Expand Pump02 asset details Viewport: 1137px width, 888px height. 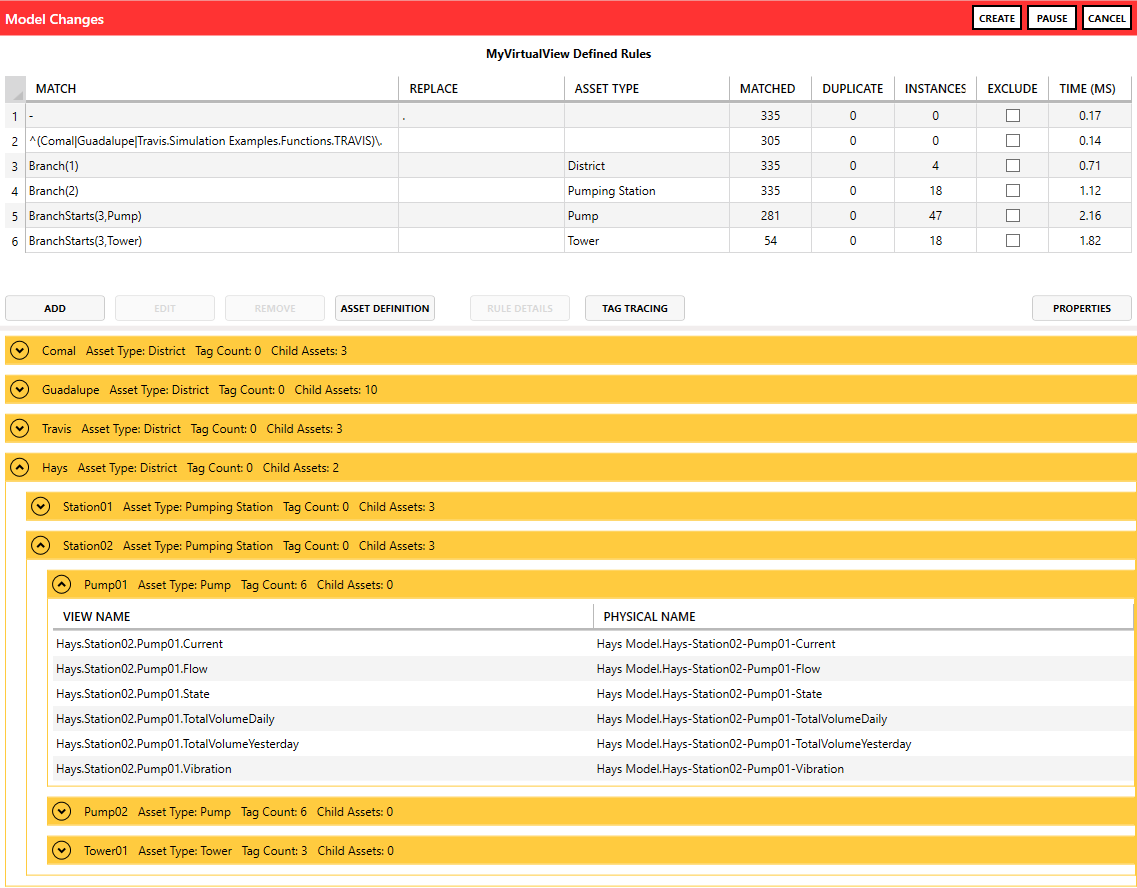pyautogui.click(x=62, y=812)
